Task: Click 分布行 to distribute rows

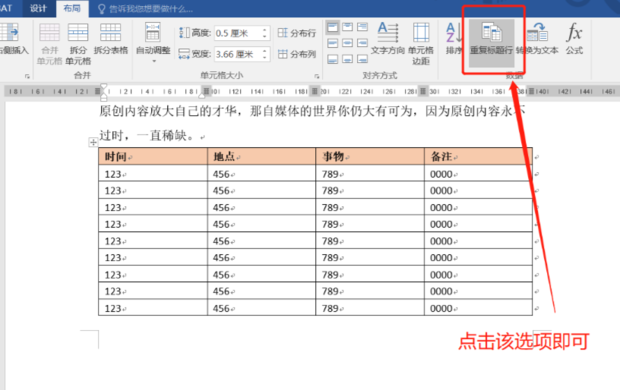Action: click(x=297, y=33)
